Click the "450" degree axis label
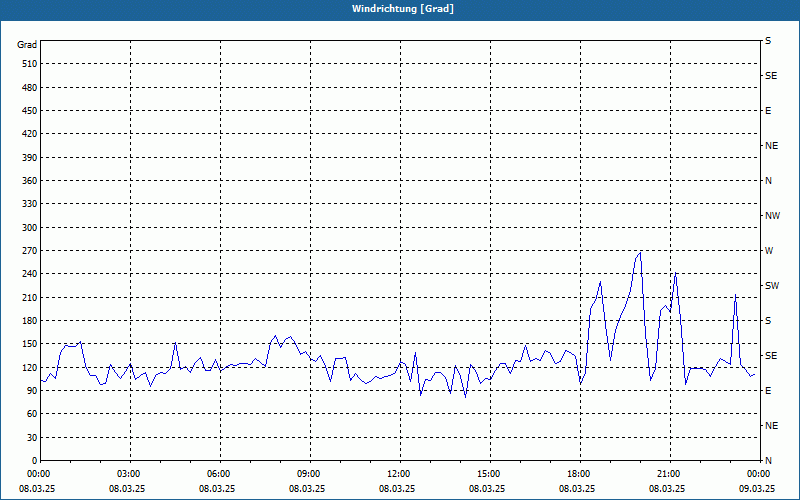This screenshot has width=800, height=500. tap(30, 111)
